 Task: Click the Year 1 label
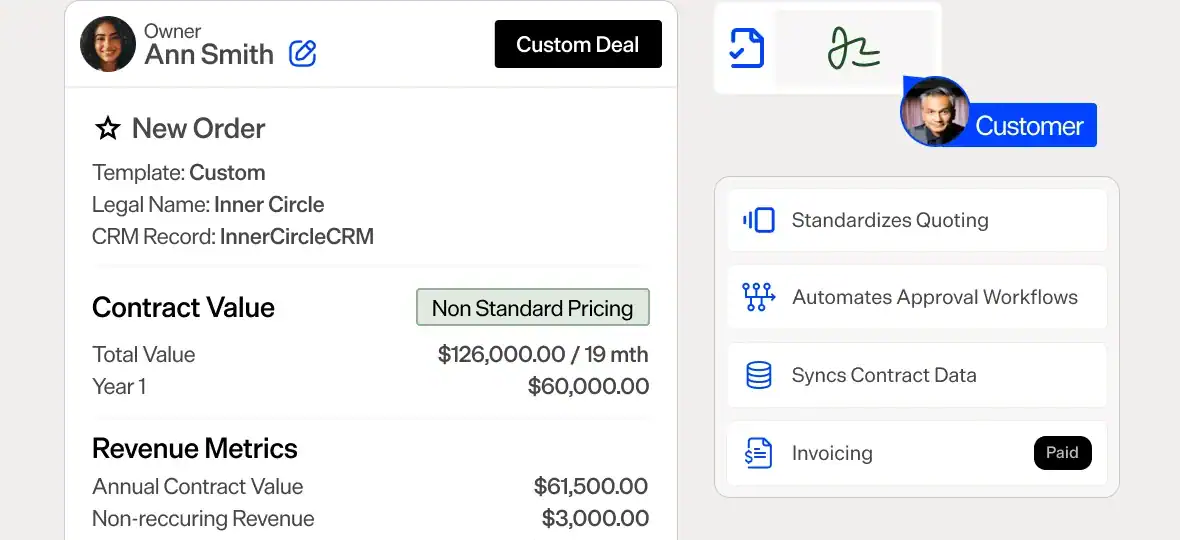tap(119, 387)
